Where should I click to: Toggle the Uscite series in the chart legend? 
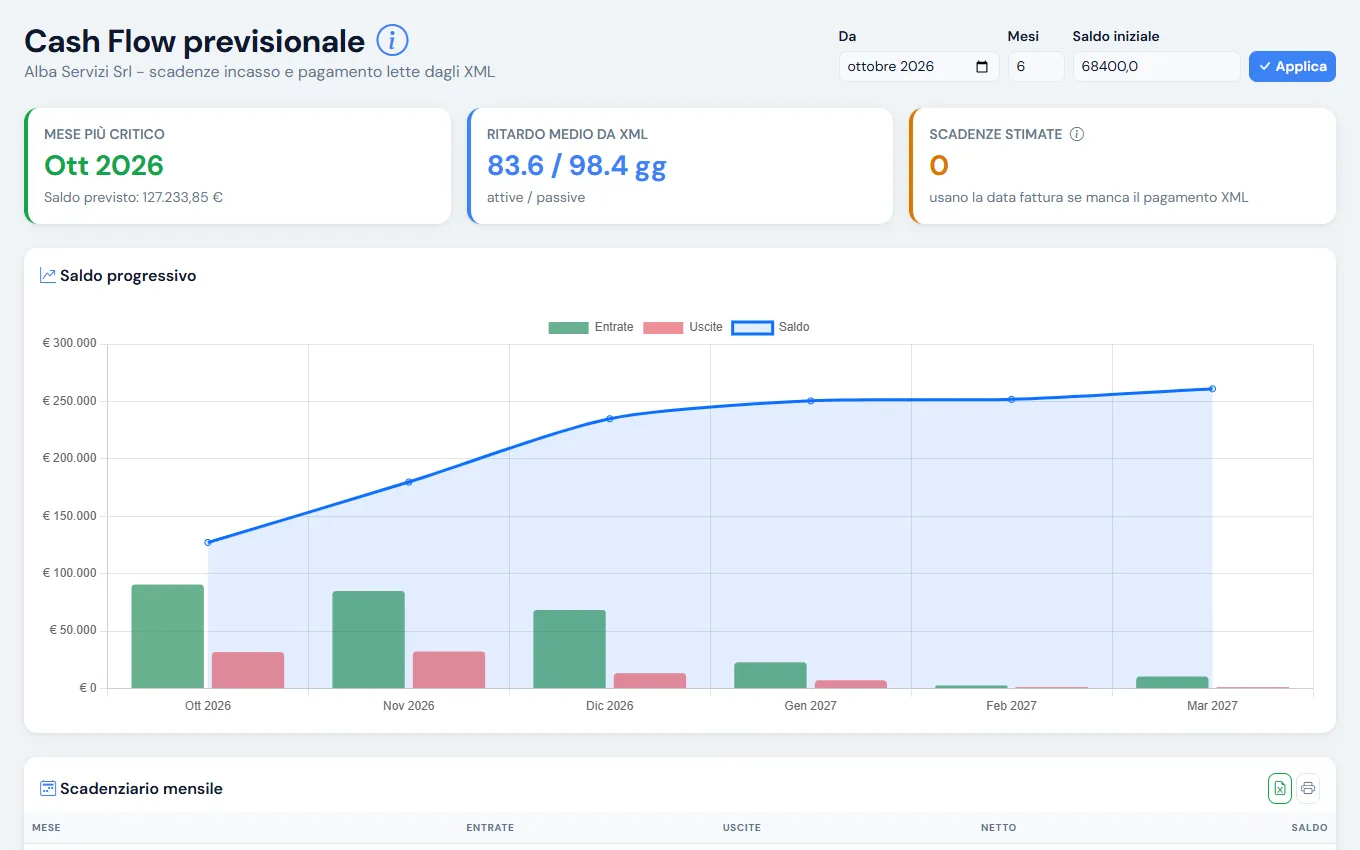pos(683,327)
